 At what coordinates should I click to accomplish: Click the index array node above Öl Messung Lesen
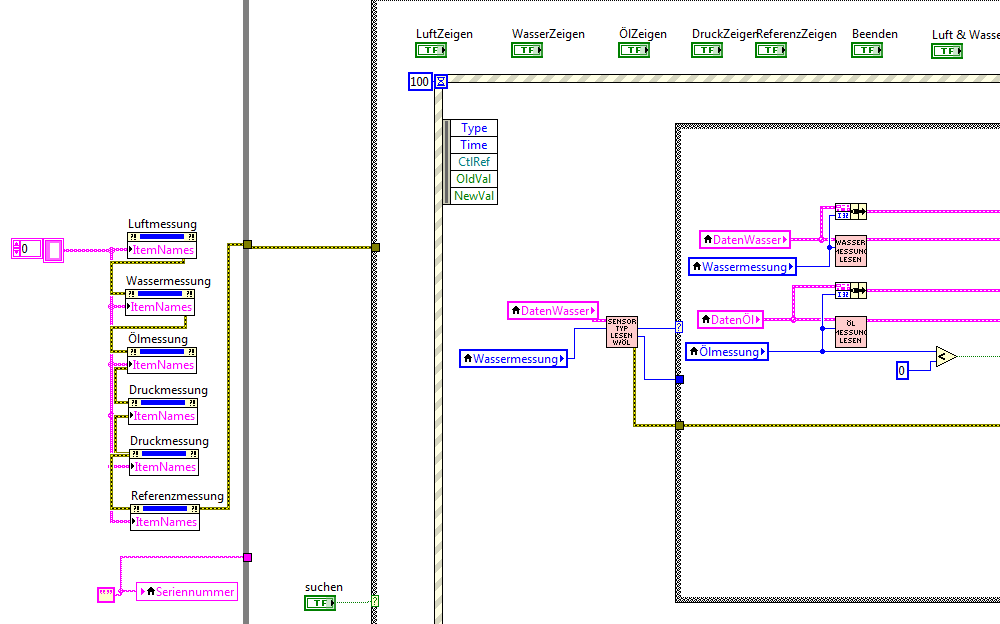(x=851, y=291)
